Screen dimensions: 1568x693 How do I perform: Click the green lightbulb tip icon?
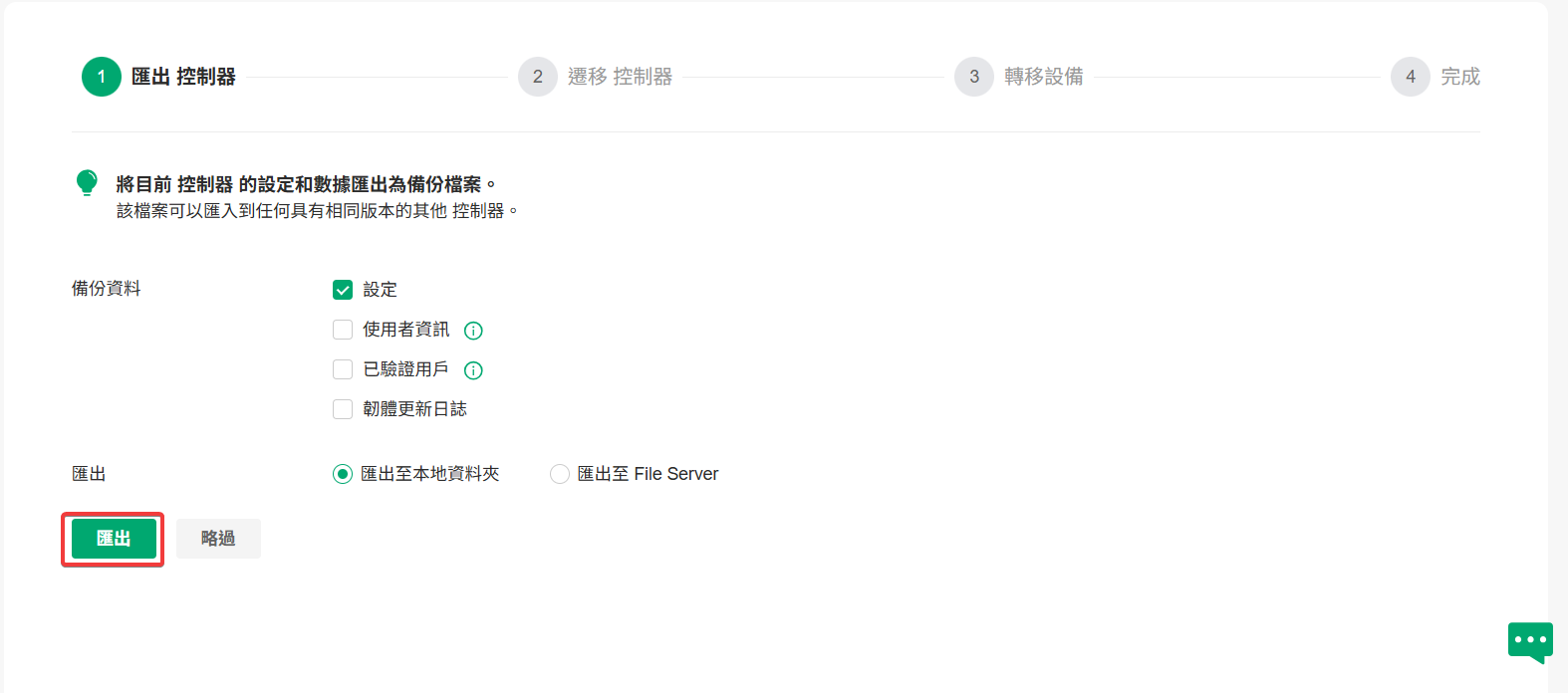(87, 183)
